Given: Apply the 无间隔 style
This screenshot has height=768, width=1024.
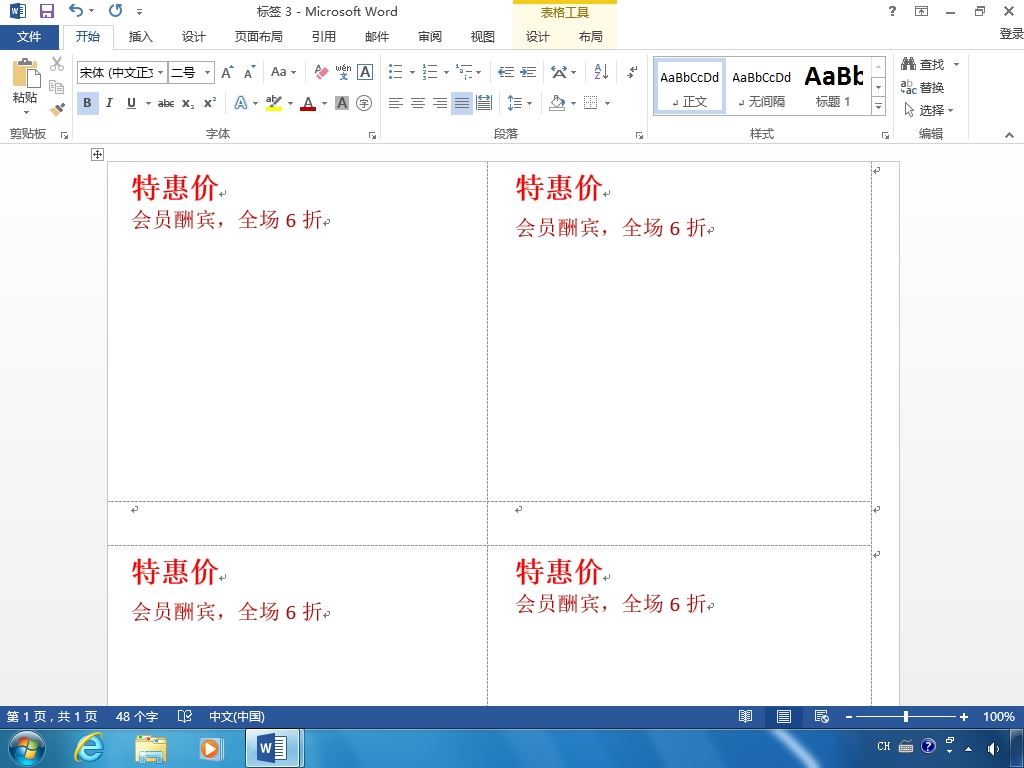Looking at the screenshot, I should [x=761, y=86].
